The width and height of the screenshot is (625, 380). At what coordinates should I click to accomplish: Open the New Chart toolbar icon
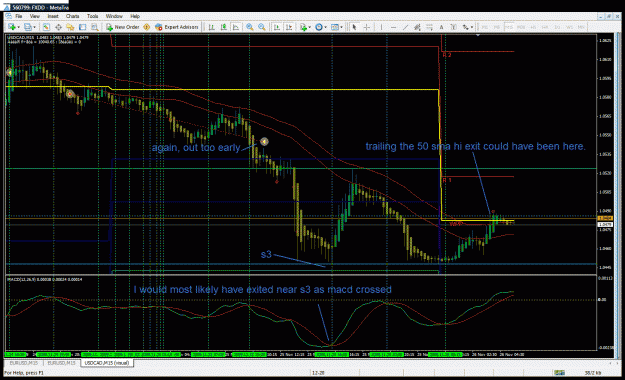12,27
